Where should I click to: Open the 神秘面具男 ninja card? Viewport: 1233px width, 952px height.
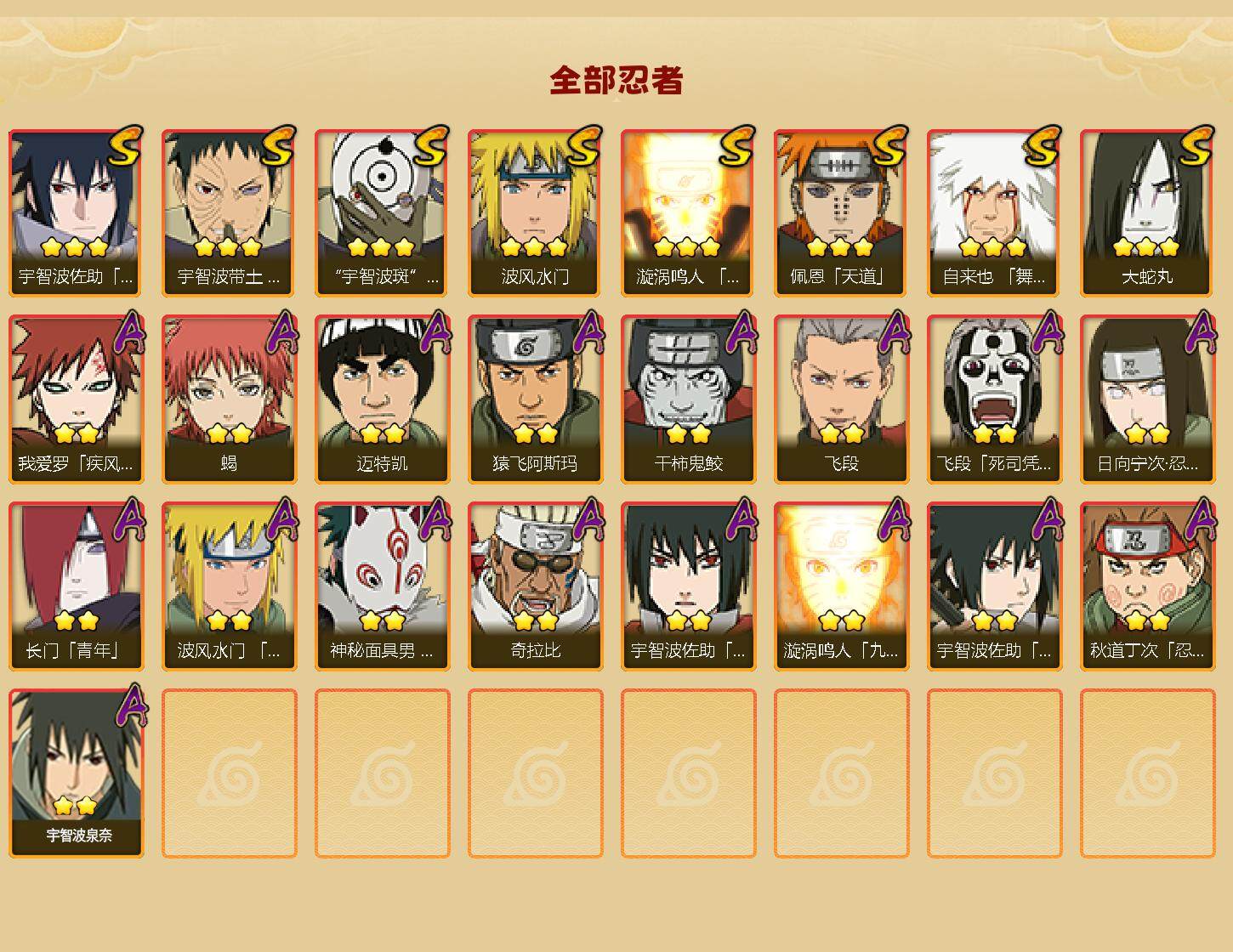tap(382, 586)
